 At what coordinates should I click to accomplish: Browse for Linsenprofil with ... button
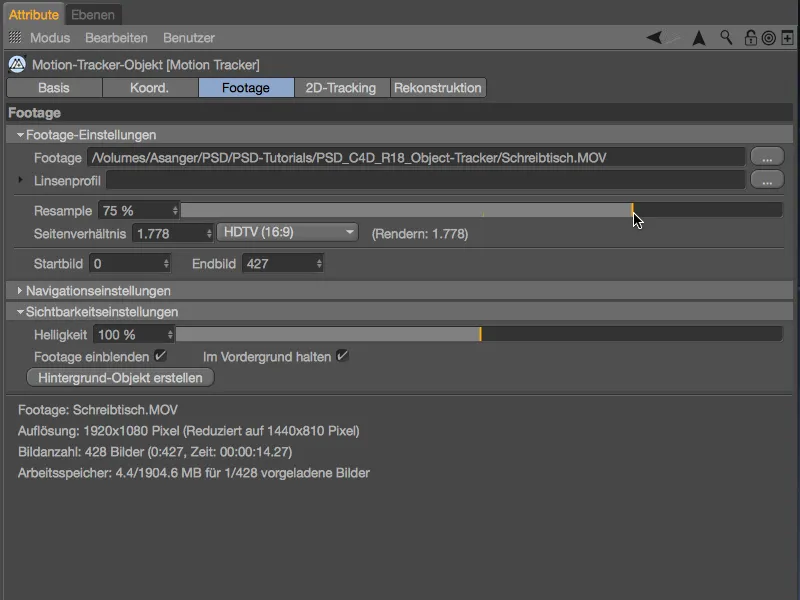pos(767,180)
